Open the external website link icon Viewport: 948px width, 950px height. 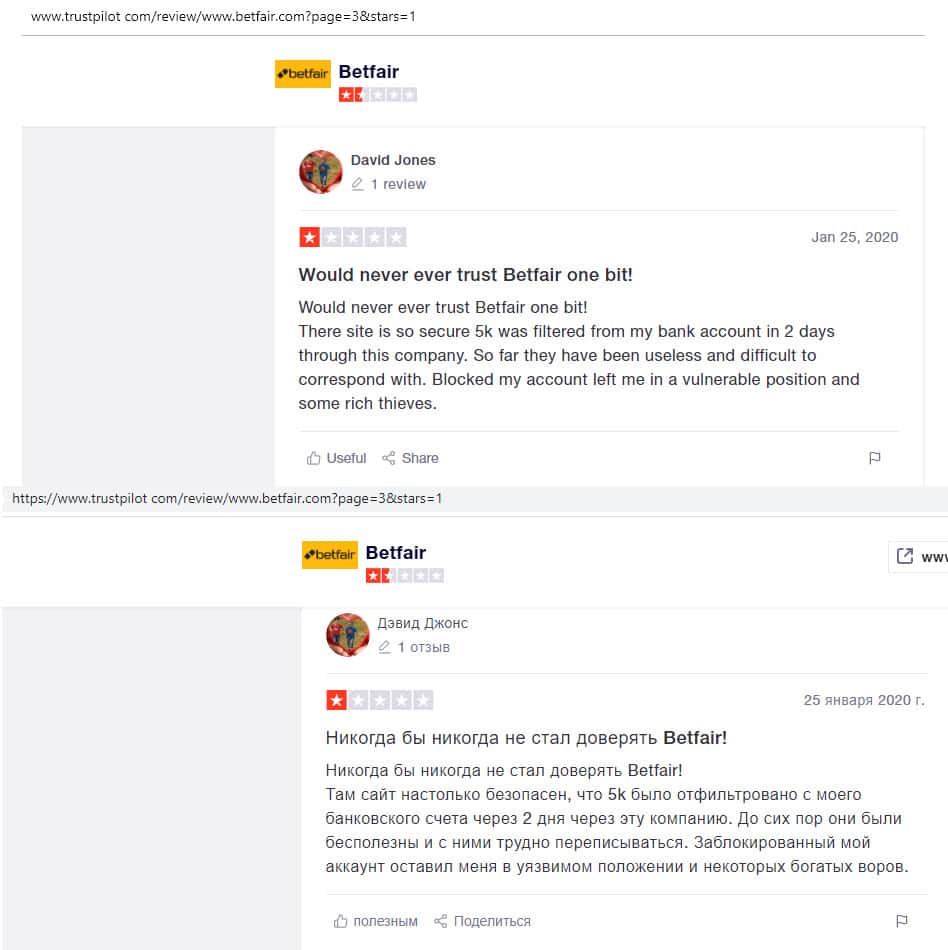pyautogui.click(x=904, y=556)
